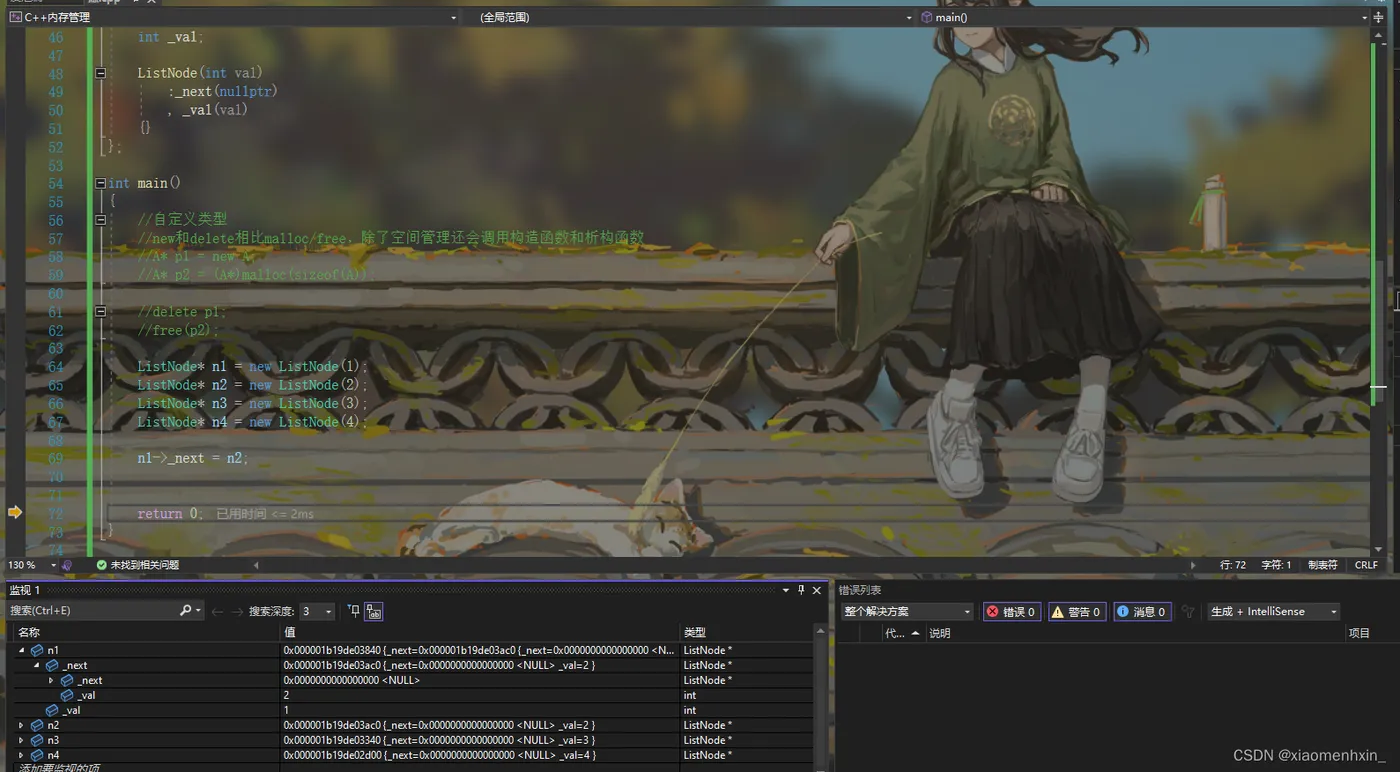This screenshot has height=772, width=1400.
Task: Toggle the highlighted display-format icon in the watch toolbar
Action: point(373,611)
